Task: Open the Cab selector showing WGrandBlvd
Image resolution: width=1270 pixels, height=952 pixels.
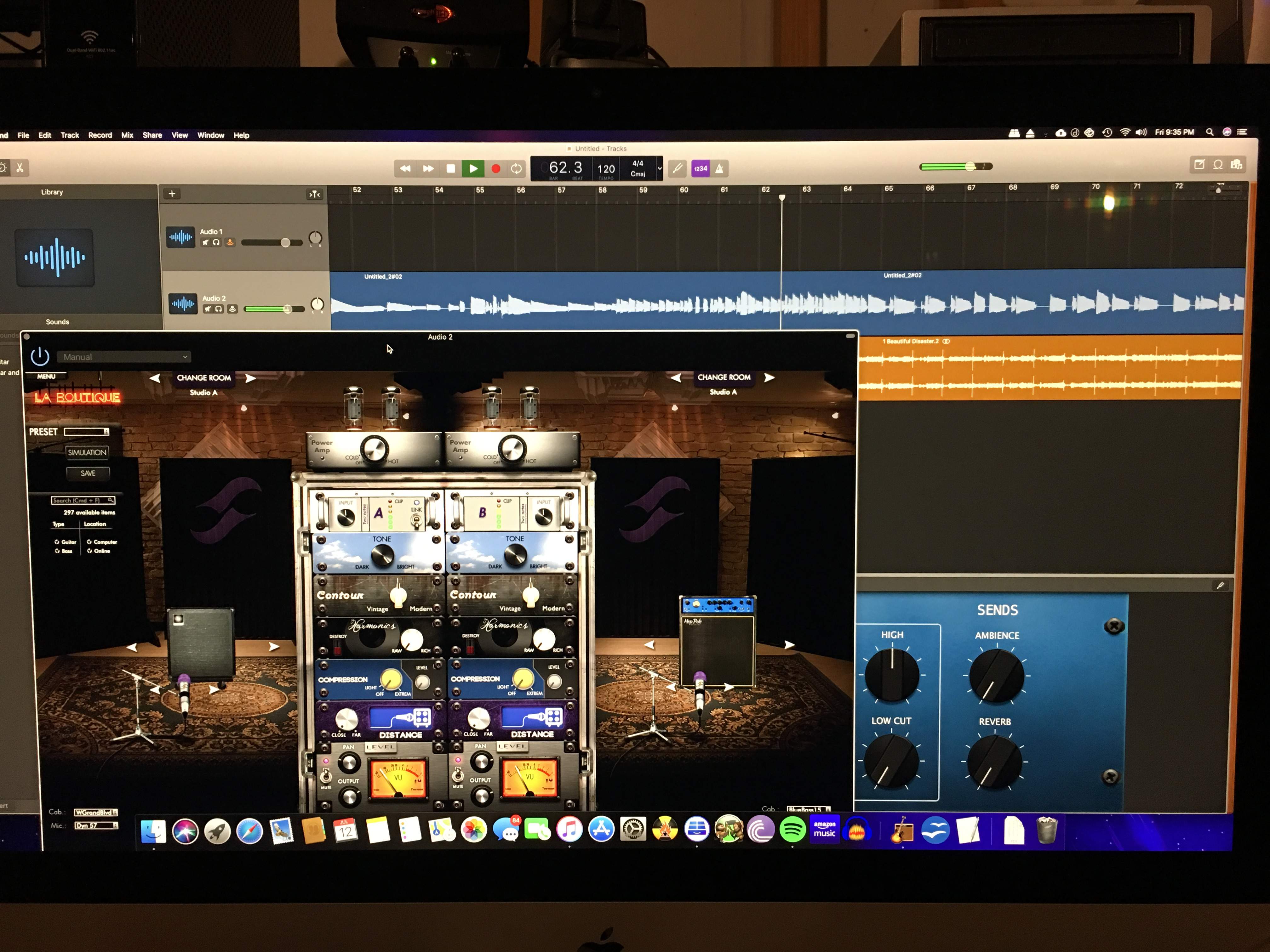Action: (96, 812)
